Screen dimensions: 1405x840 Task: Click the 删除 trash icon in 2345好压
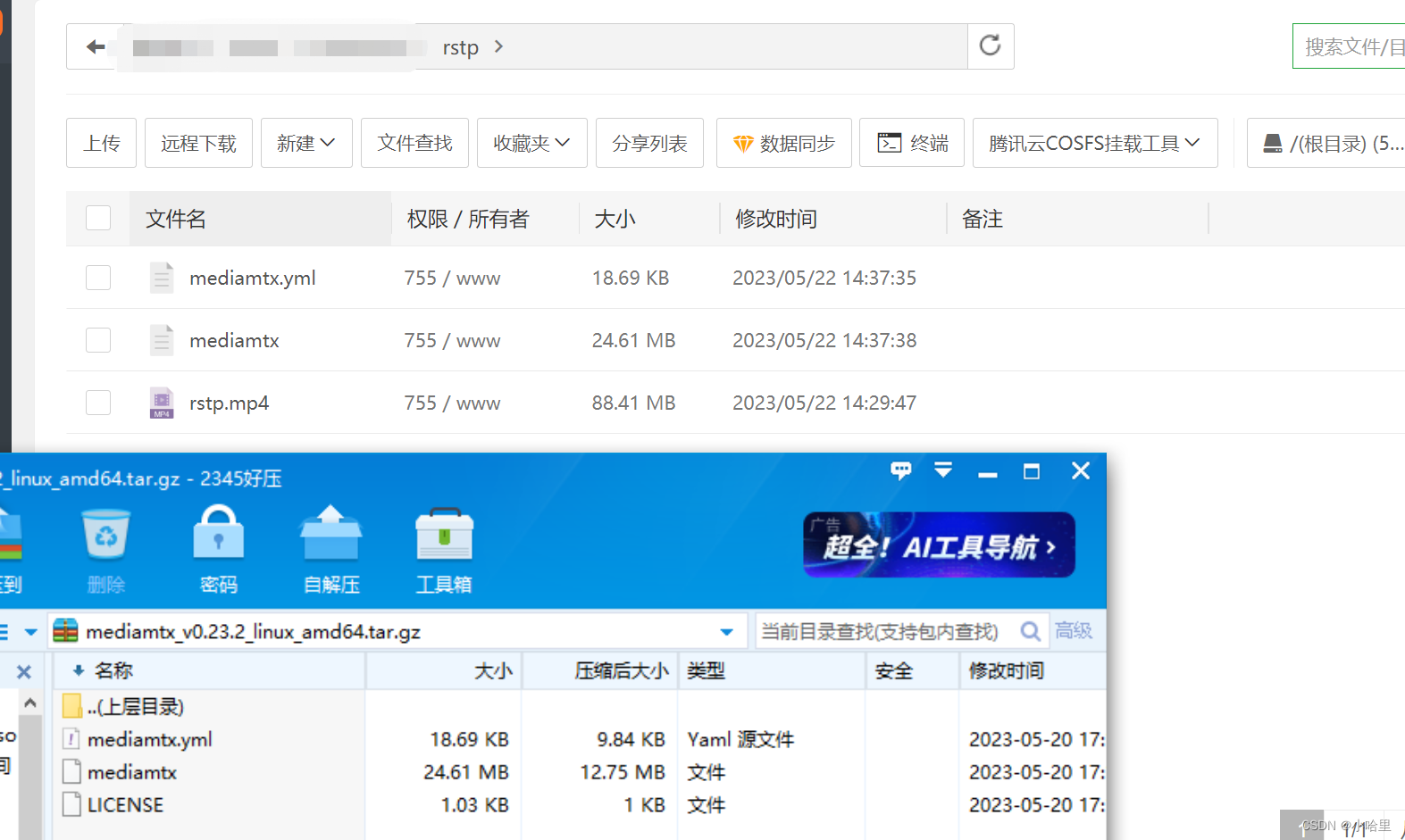(106, 551)
